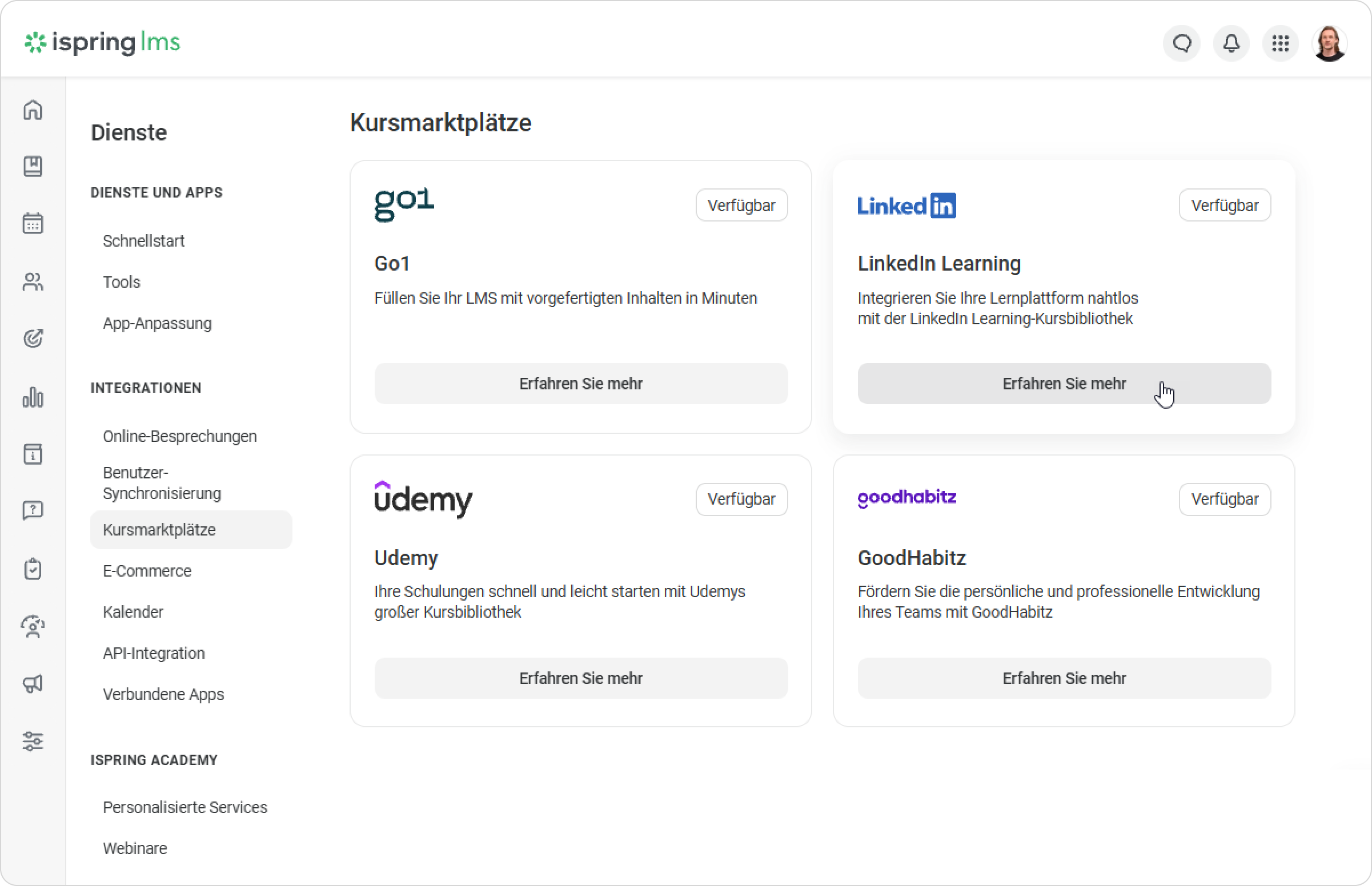Open the bar chart reports icon
The height and width of the screenshot is (886, 1372).
tap(33, 397)
